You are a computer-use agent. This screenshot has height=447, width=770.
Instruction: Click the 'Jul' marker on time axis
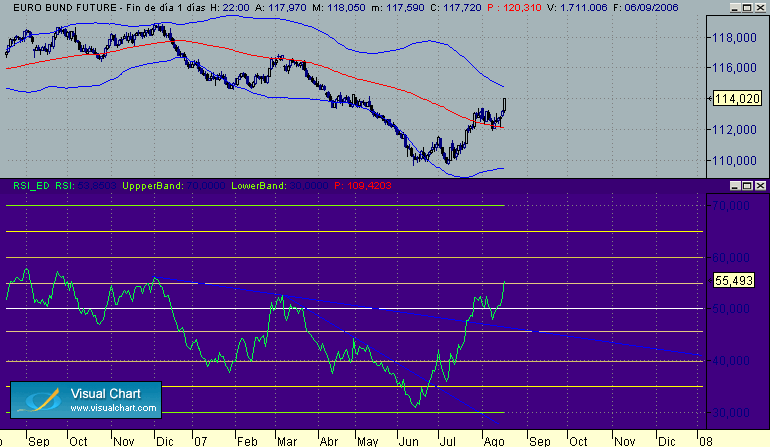(447, 441)
